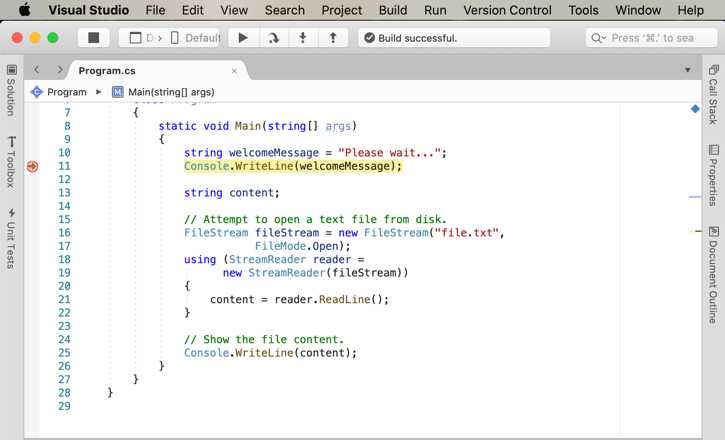
Task: Open the Run menu
Action: (x=435, y=10)
